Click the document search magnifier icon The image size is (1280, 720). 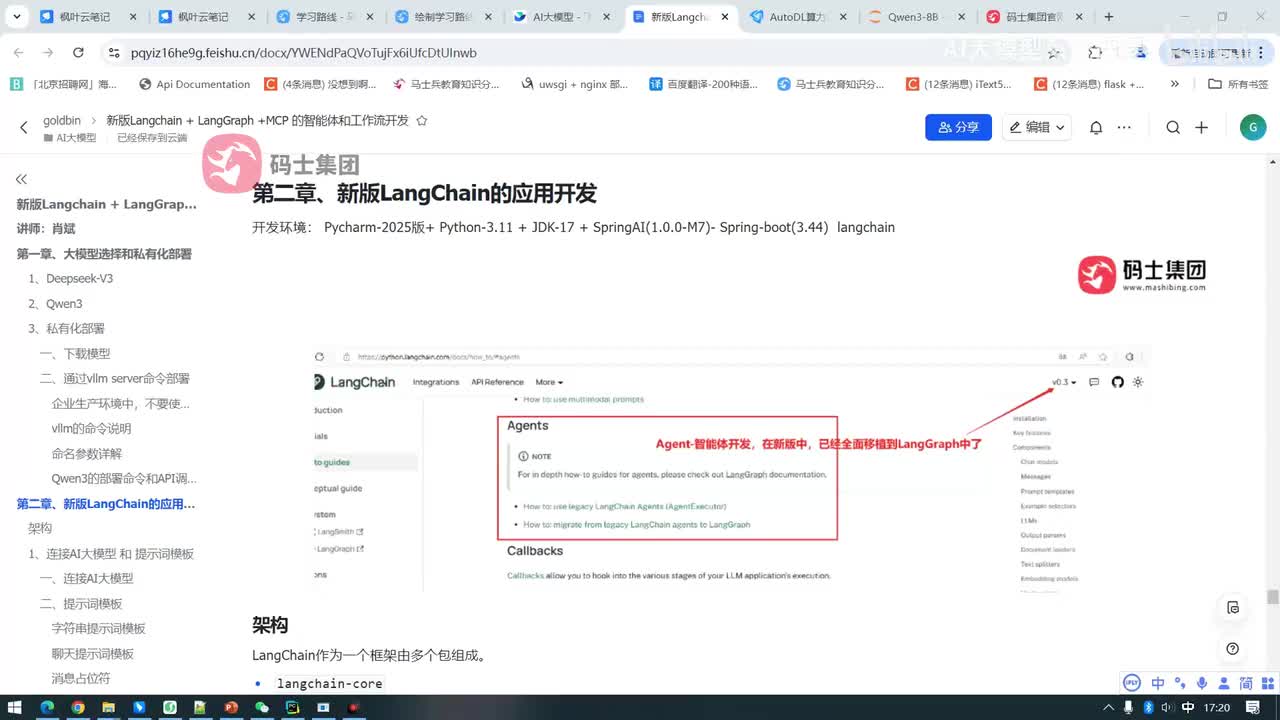pyautogui.click(x=1173, y=127)
